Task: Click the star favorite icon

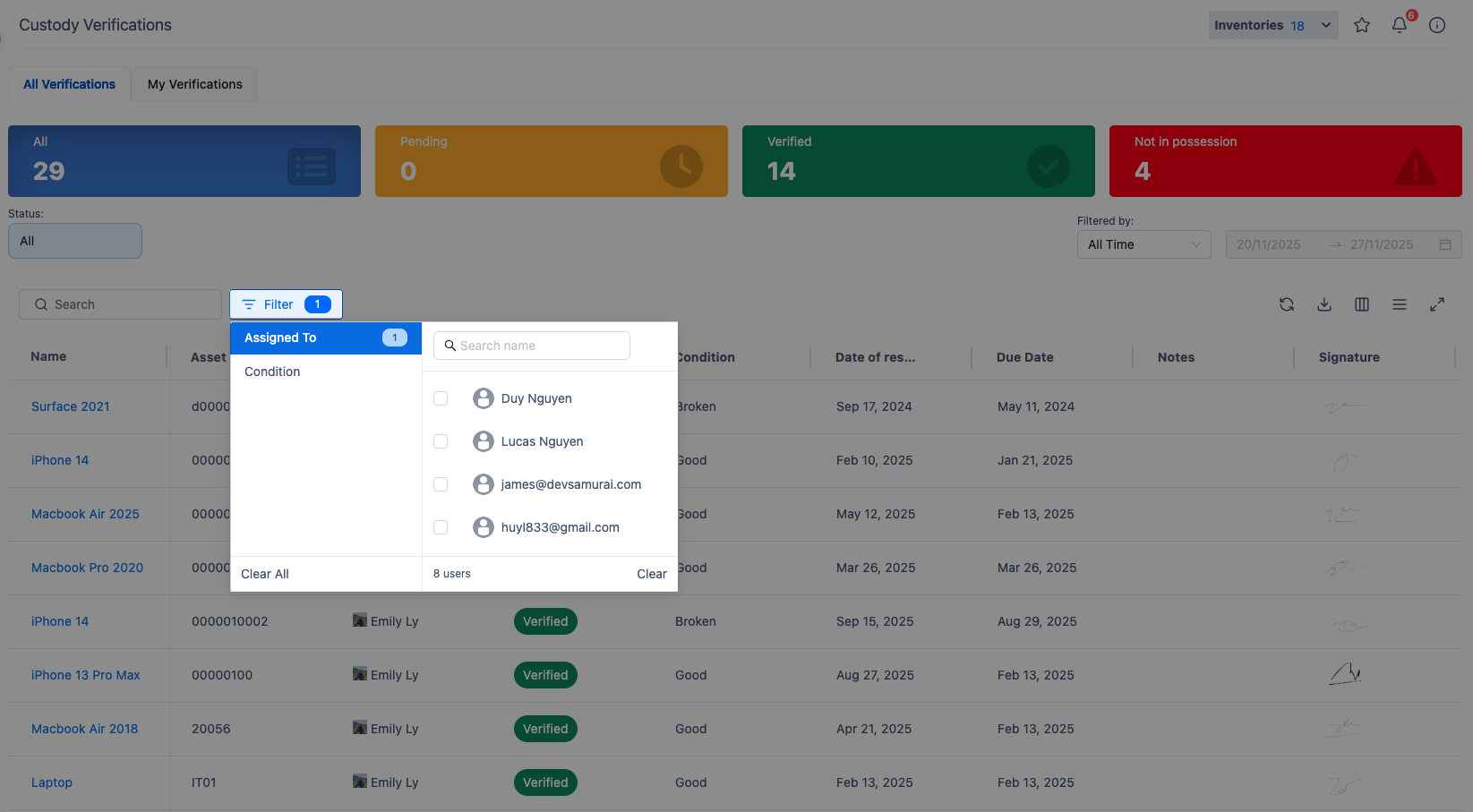Action: pyautogui.click(x=1362, y=25)
